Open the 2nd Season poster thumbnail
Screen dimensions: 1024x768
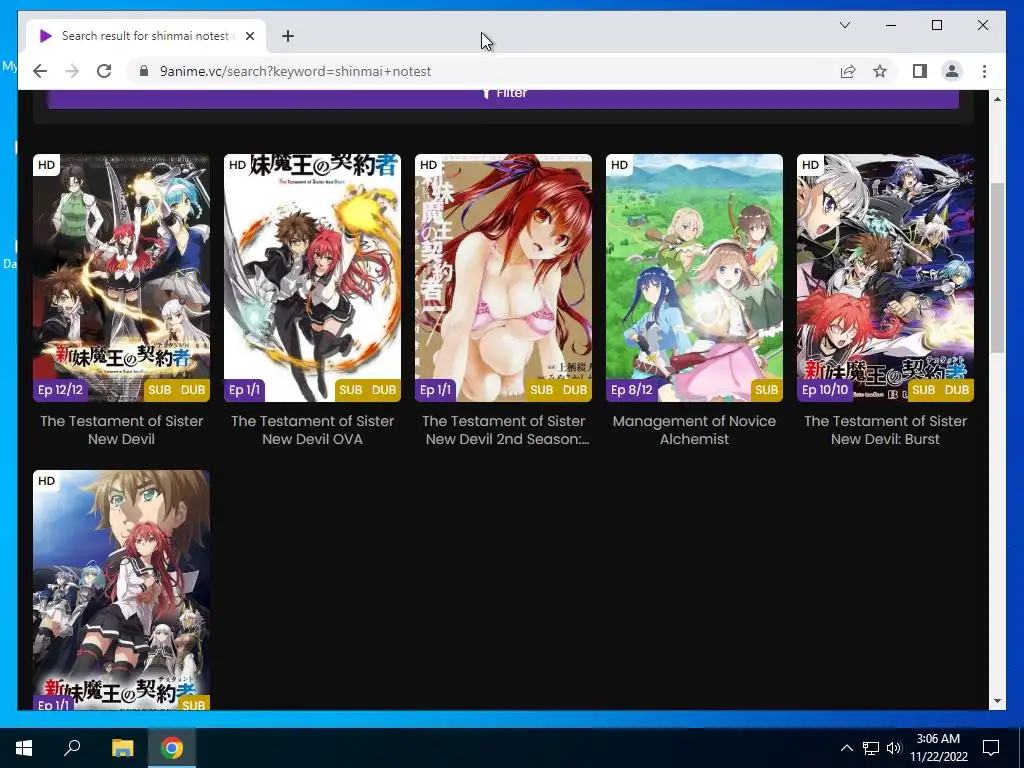[x=503, y=278]
